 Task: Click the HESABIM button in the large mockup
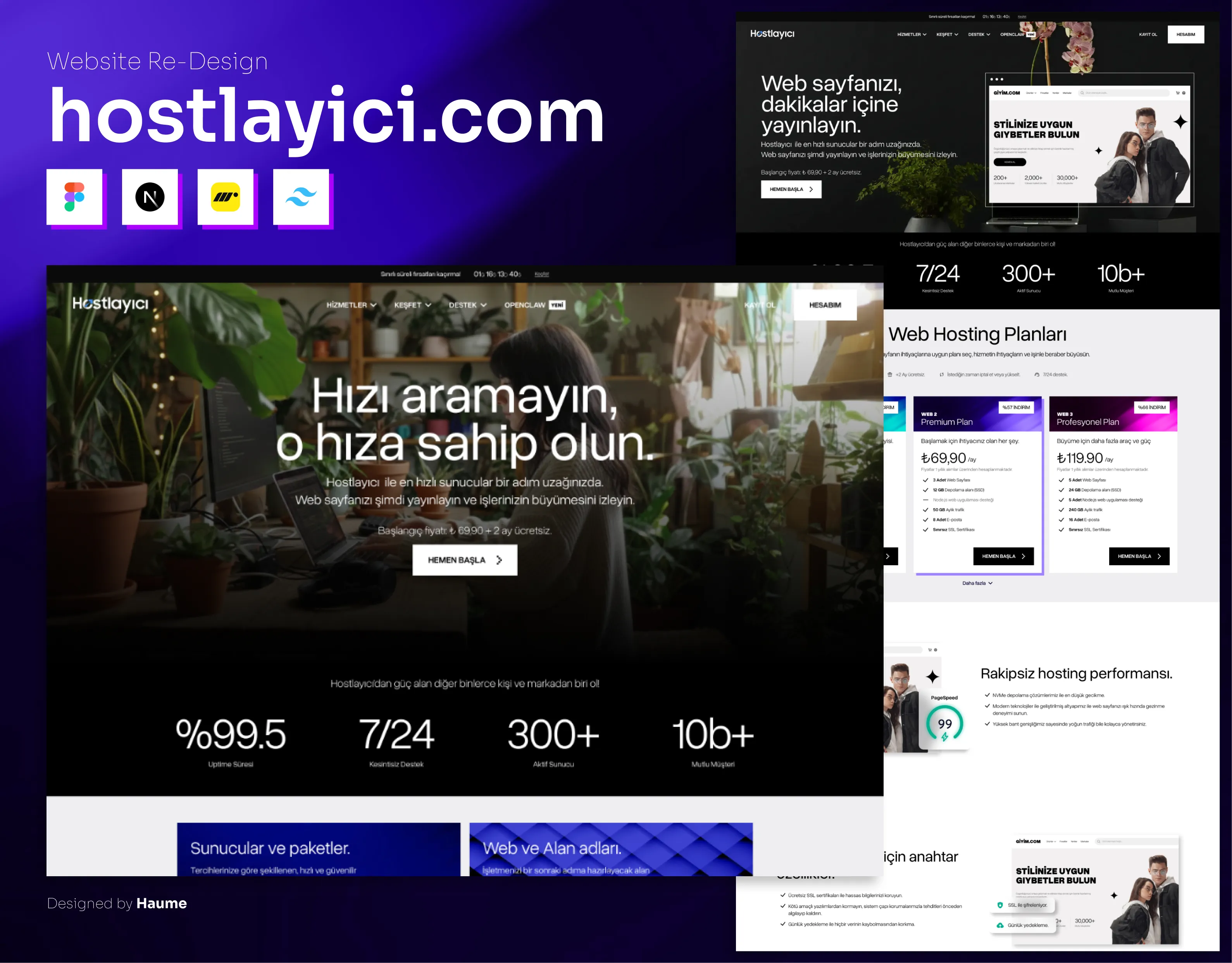pyautogui.click(x=825, y=305)
